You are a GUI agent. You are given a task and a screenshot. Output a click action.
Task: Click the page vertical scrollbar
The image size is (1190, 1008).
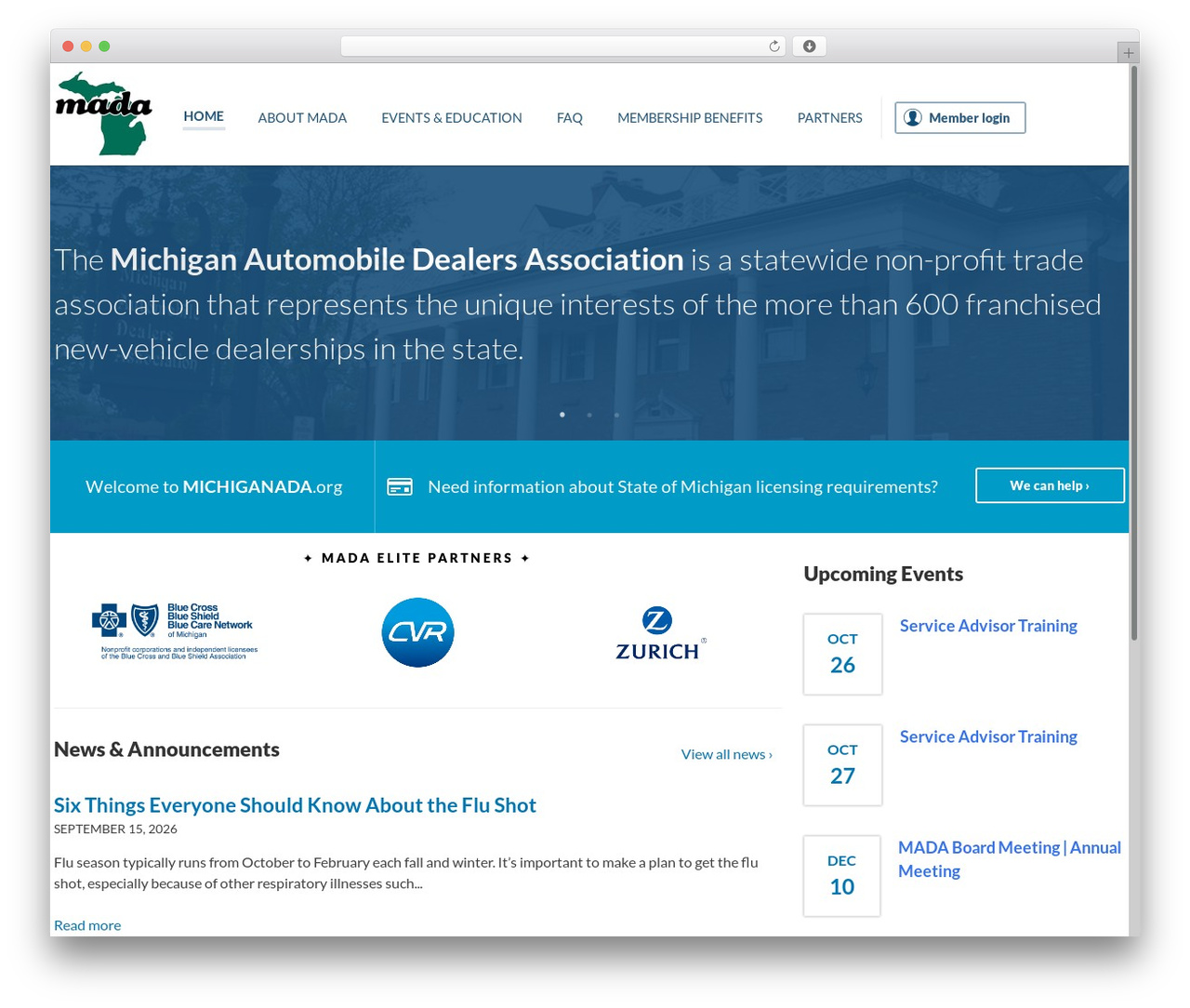pos(1133,353)
